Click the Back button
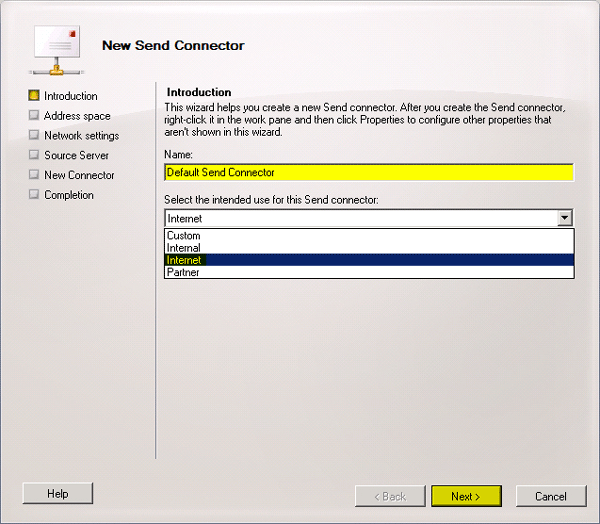This screenshot has height=524, width=600. click(390, 496)
